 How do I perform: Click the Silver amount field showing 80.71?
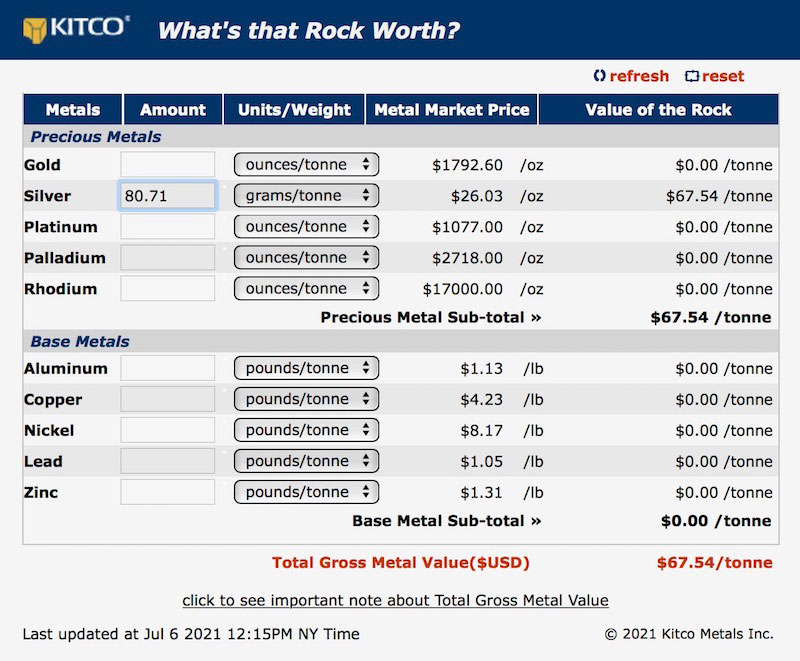168,195
